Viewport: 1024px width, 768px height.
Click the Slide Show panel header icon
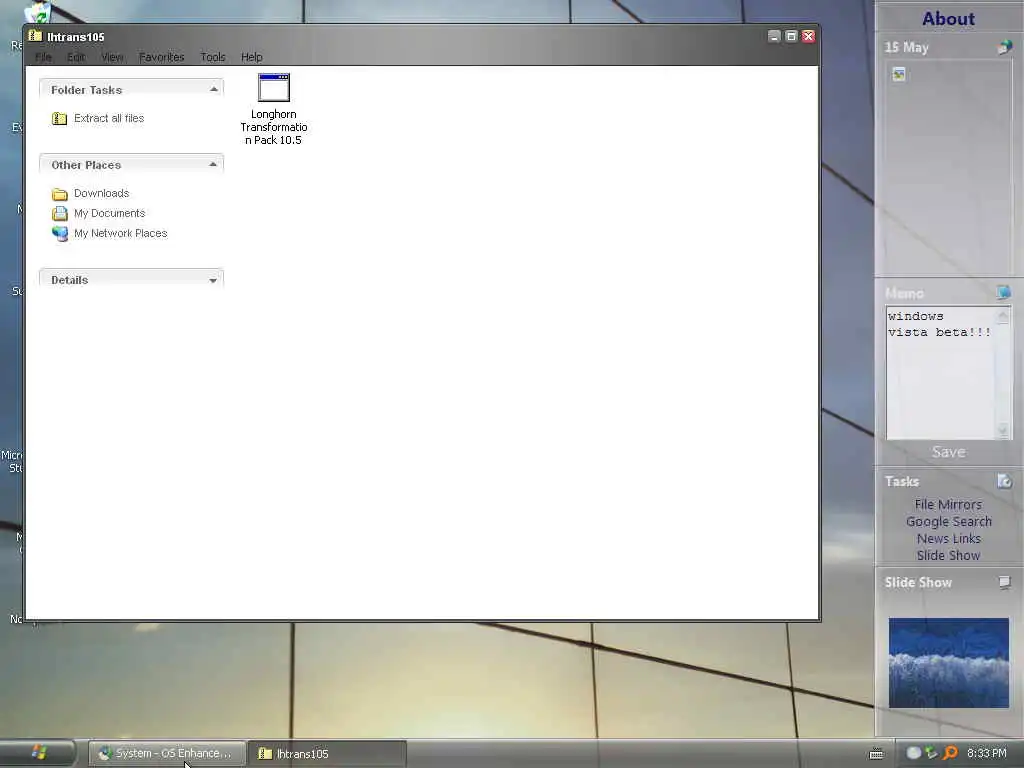[x=1004, y=582]
